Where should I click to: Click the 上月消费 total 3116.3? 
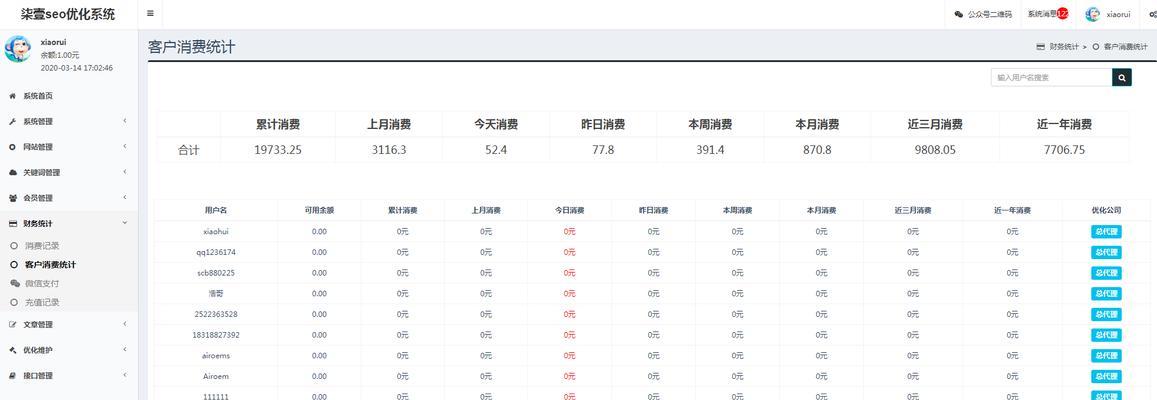[x=389, y=150]
